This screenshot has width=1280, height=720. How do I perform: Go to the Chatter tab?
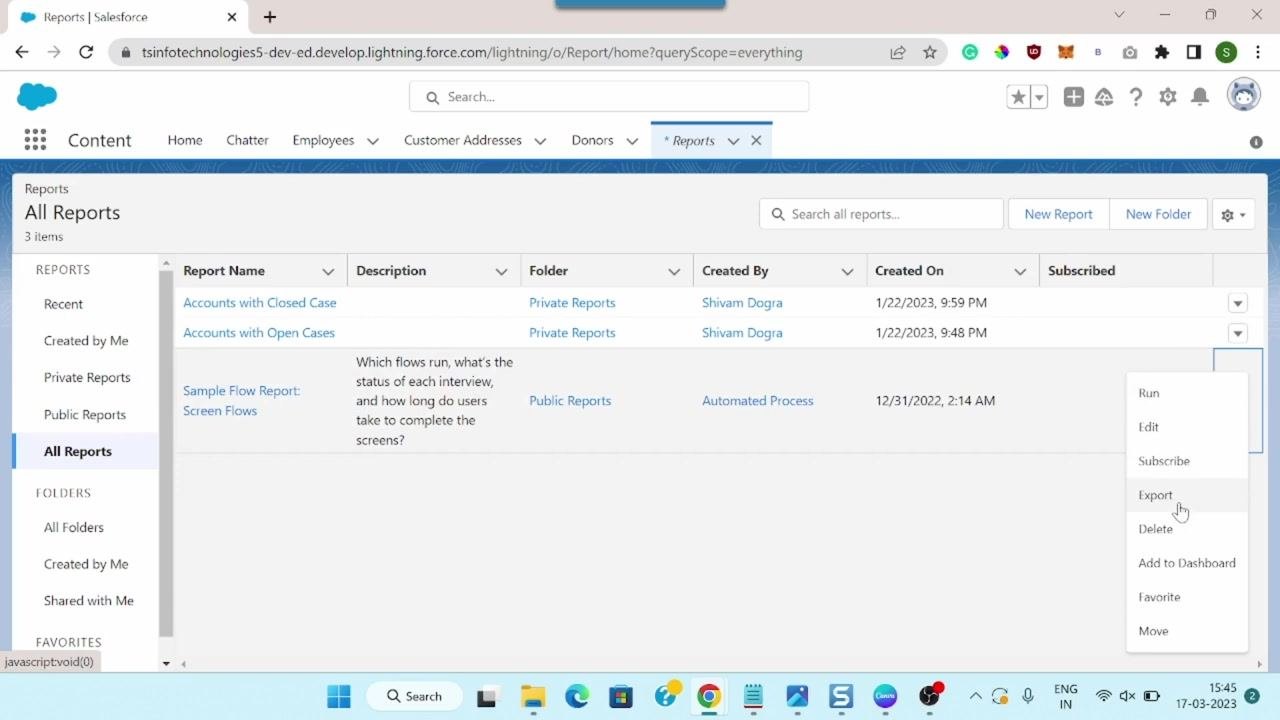[x=247, y=140]
